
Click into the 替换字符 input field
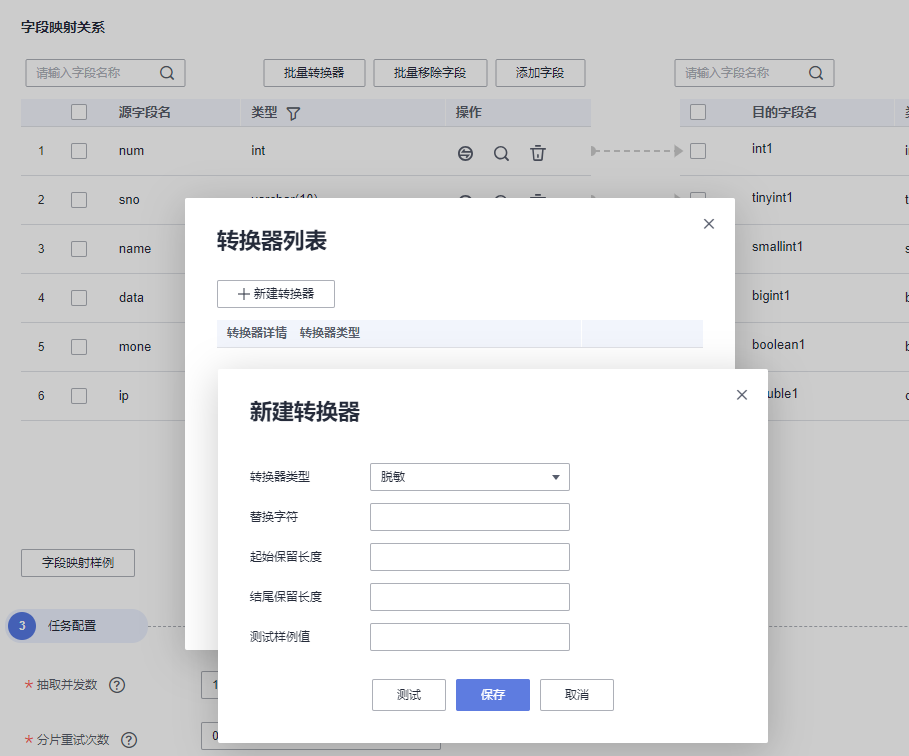point(469,517)
